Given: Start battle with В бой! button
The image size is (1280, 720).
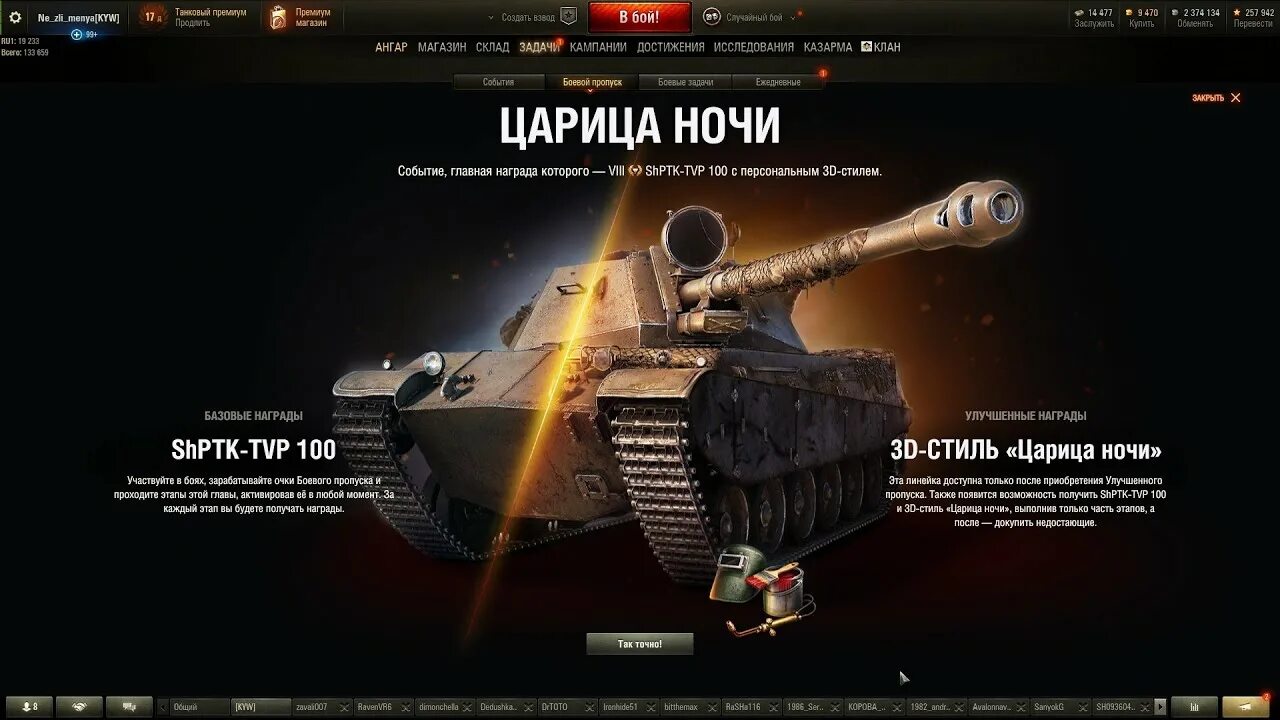Looking at the screenshot, I should pyautogui.click(x=639, y=17).
